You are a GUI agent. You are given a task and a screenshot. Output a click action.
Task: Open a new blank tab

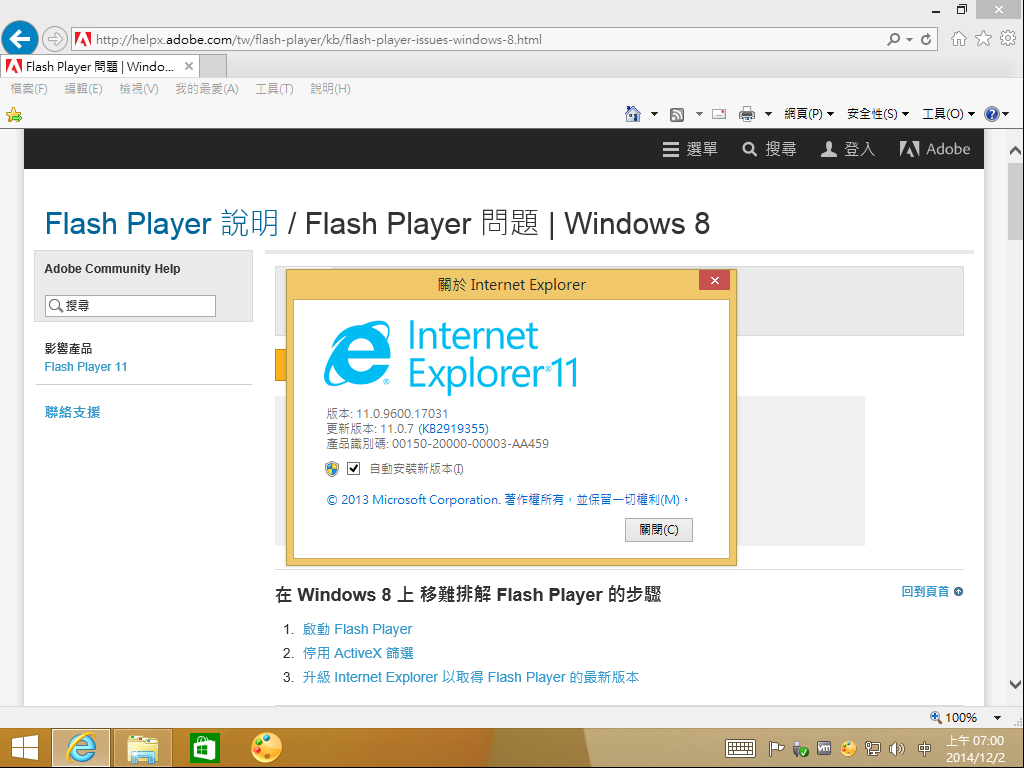coord(213,67)
